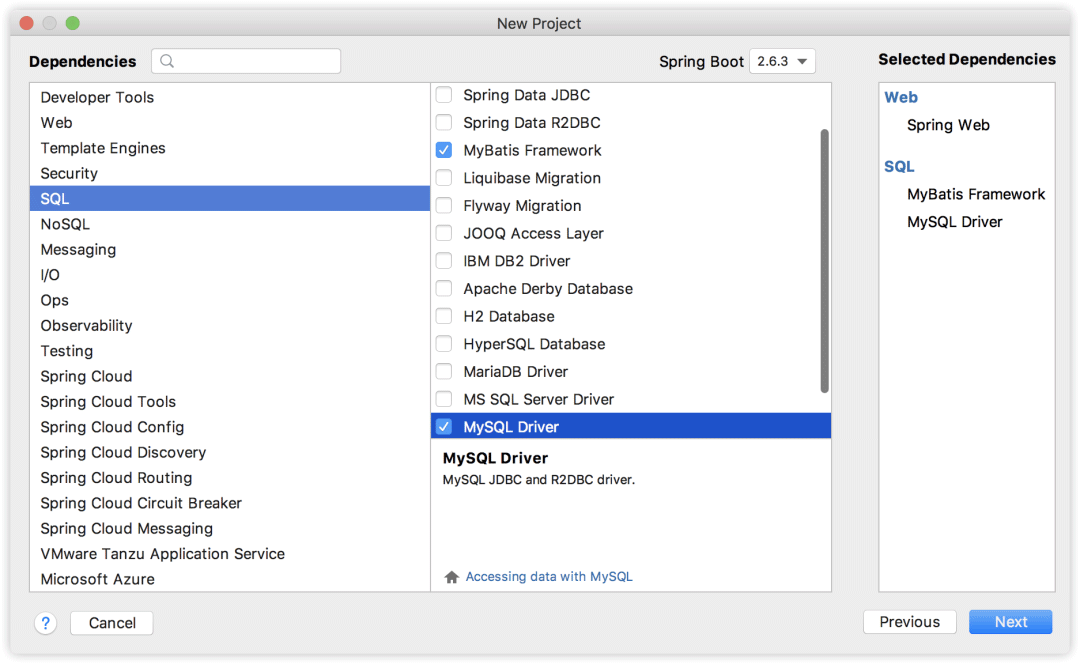Viewport: 1080px width, 664px height.
Task: Click the home icon beside Accessing data link
Action: (452, 577)
